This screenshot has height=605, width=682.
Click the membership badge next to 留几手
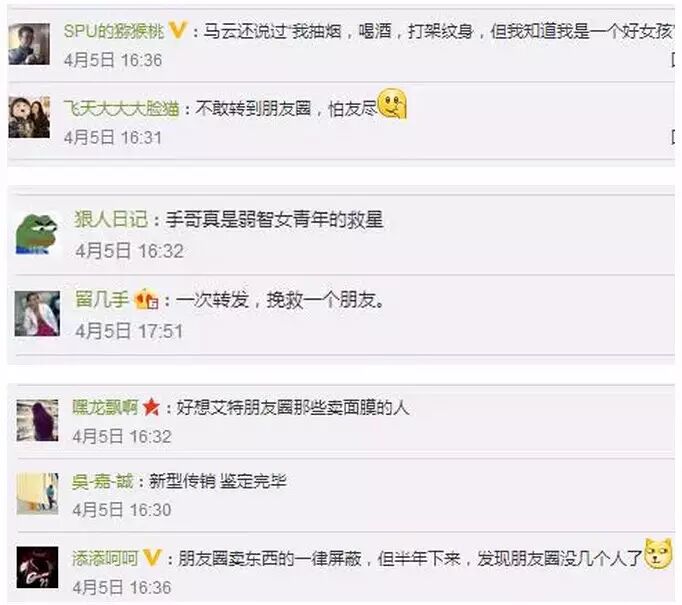(146, 300)
